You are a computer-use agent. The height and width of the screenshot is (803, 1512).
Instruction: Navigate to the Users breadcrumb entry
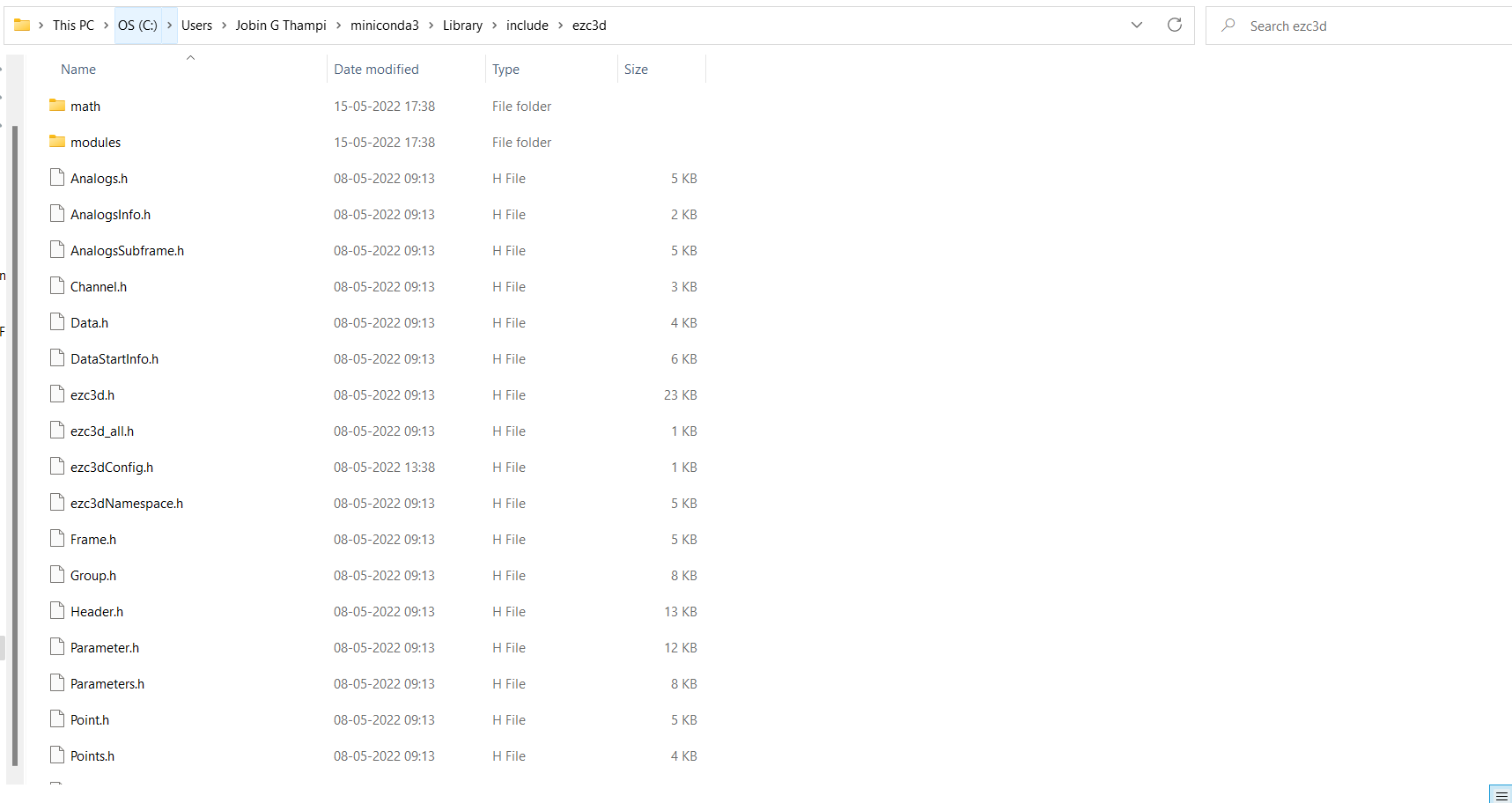pyautogui.click(x=196, y=25)
